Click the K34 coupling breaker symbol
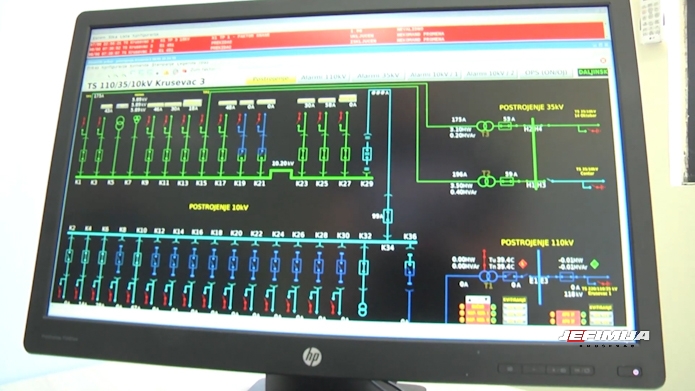Image resolution: width=695 pixels, height=391 pixels. point(388,216)
